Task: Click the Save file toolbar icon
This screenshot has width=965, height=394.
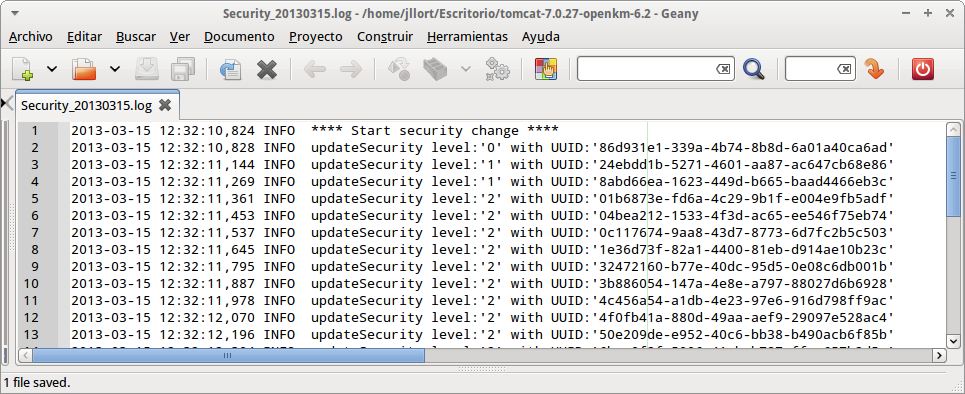Action: tap(148, 69)
